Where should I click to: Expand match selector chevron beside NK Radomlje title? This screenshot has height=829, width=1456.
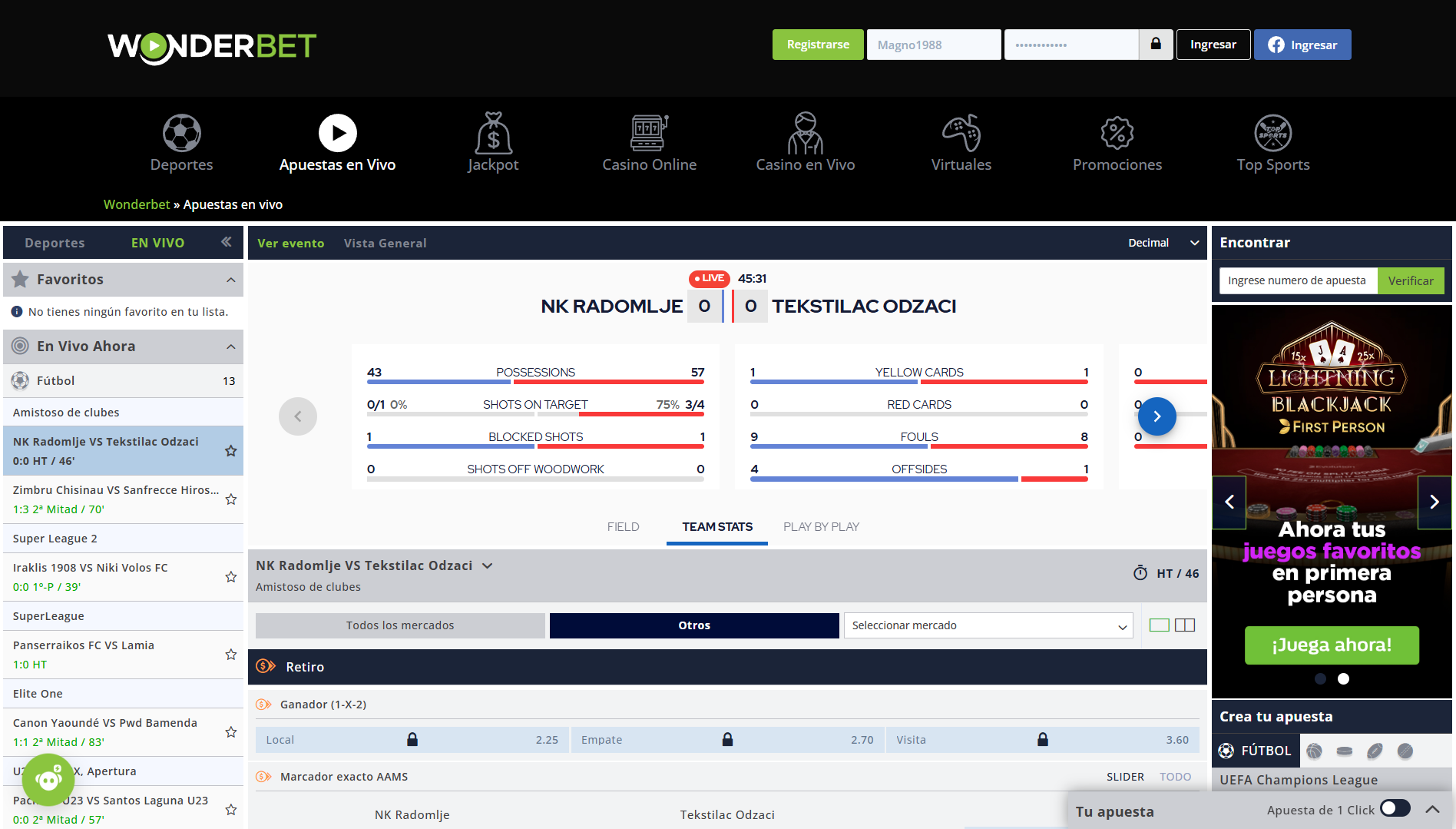point(487,565)
